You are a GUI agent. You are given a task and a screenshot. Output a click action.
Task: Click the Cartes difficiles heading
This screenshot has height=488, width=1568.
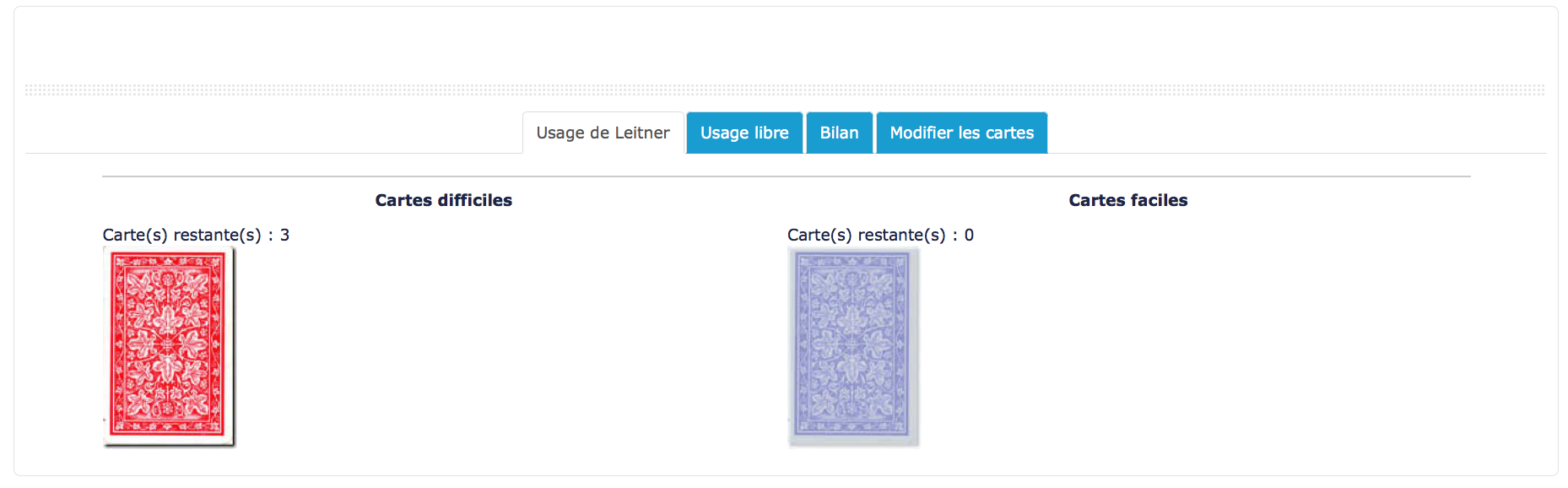point(443,200)
